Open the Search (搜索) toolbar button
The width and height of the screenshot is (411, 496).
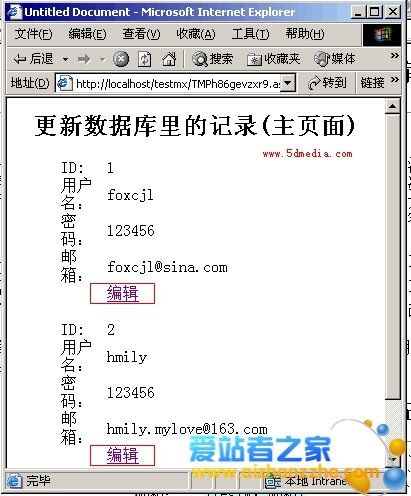pyautogui.click(x=212, y=59)
